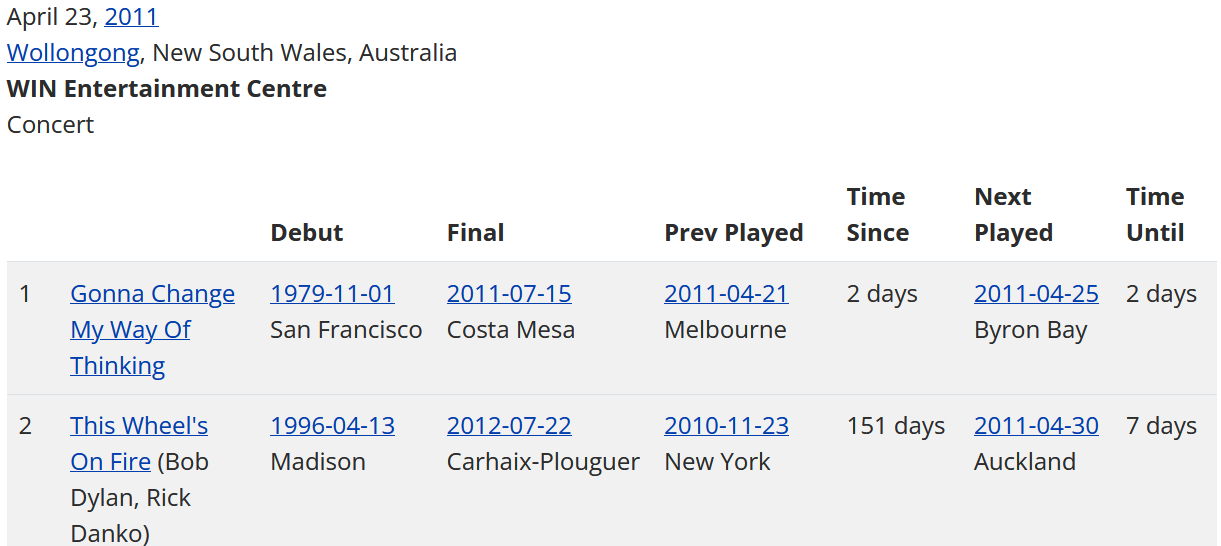Screen dimensions: 1221x546
Task: Click the 151 days time since cell
Action: pyautogui.click(x=895, y=426)
